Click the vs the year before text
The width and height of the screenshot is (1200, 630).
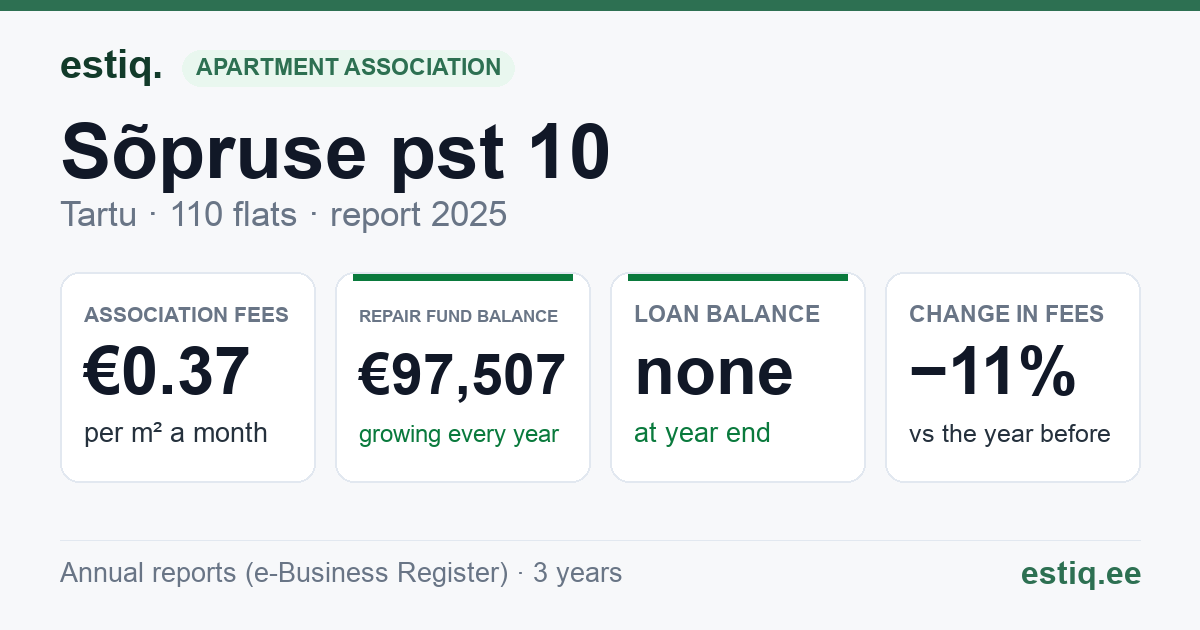click(x=1009, y=433)
